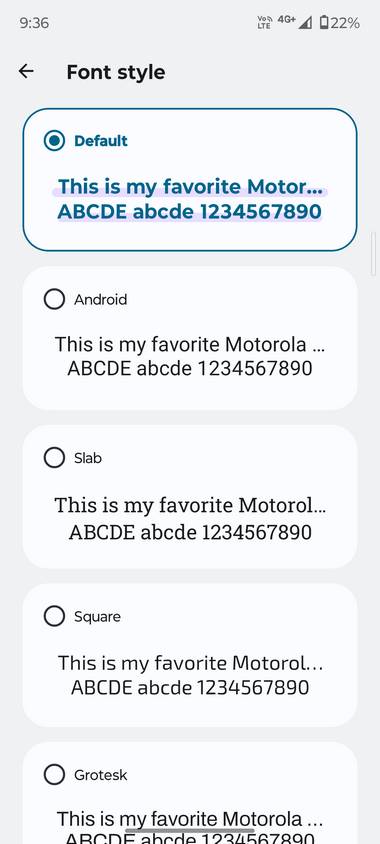Image resolution: width=380 pixels, height=844 pixels.
Task: Tap the Android font sample text
Action: pos(189,356)
